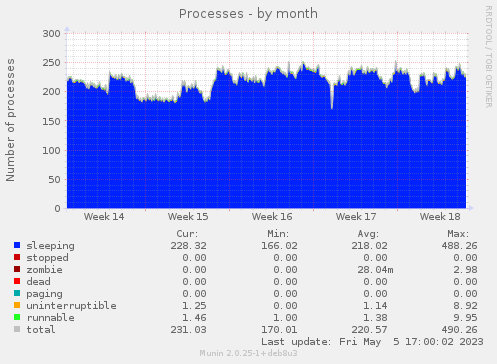The image size is (497, 364).
Task: Click the sleeping minimum value 166.02
Action: (x=279, y=246)
